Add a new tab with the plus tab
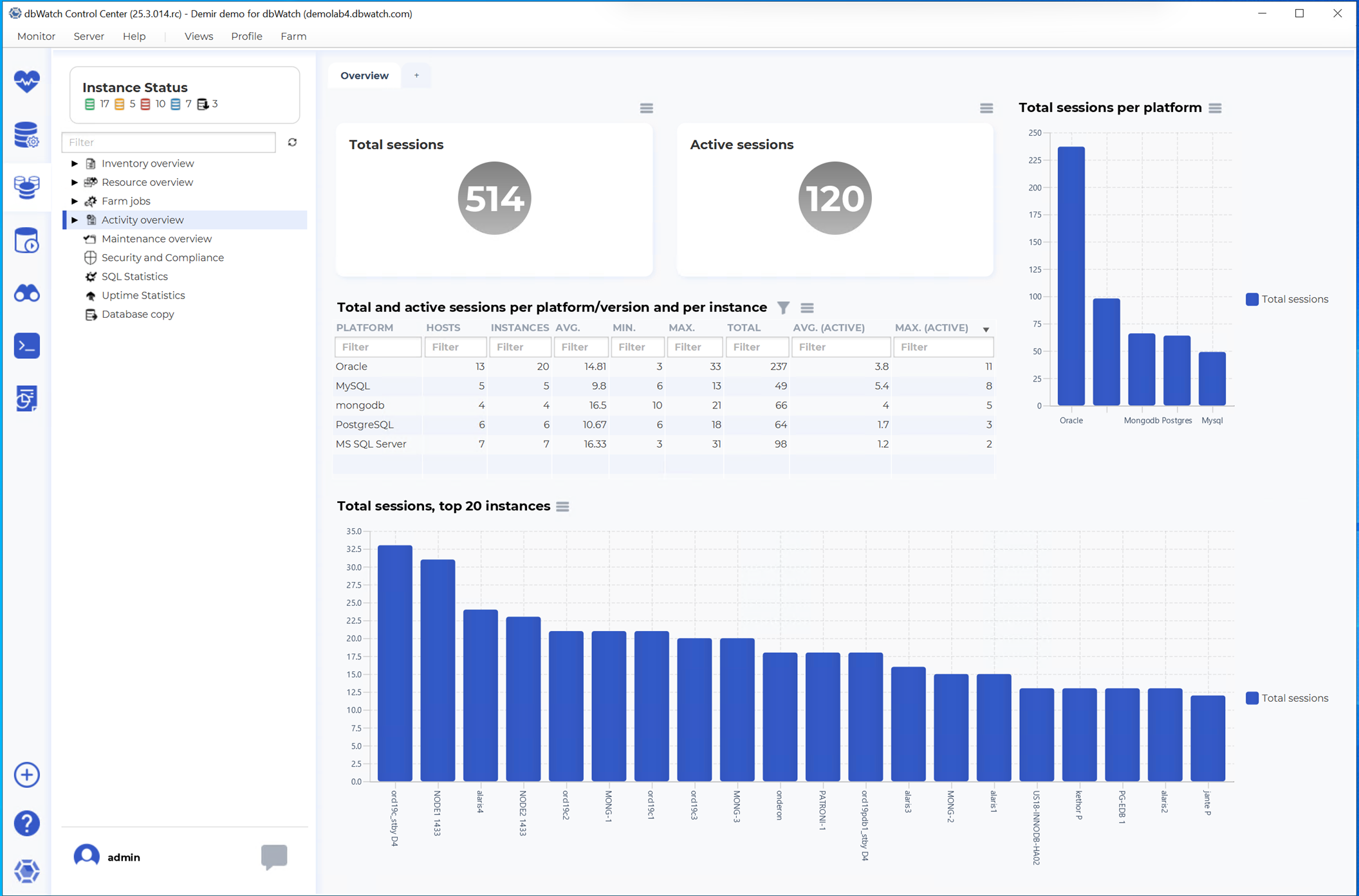The width and height of the screenshot is (1359, 896). point(416,75)
